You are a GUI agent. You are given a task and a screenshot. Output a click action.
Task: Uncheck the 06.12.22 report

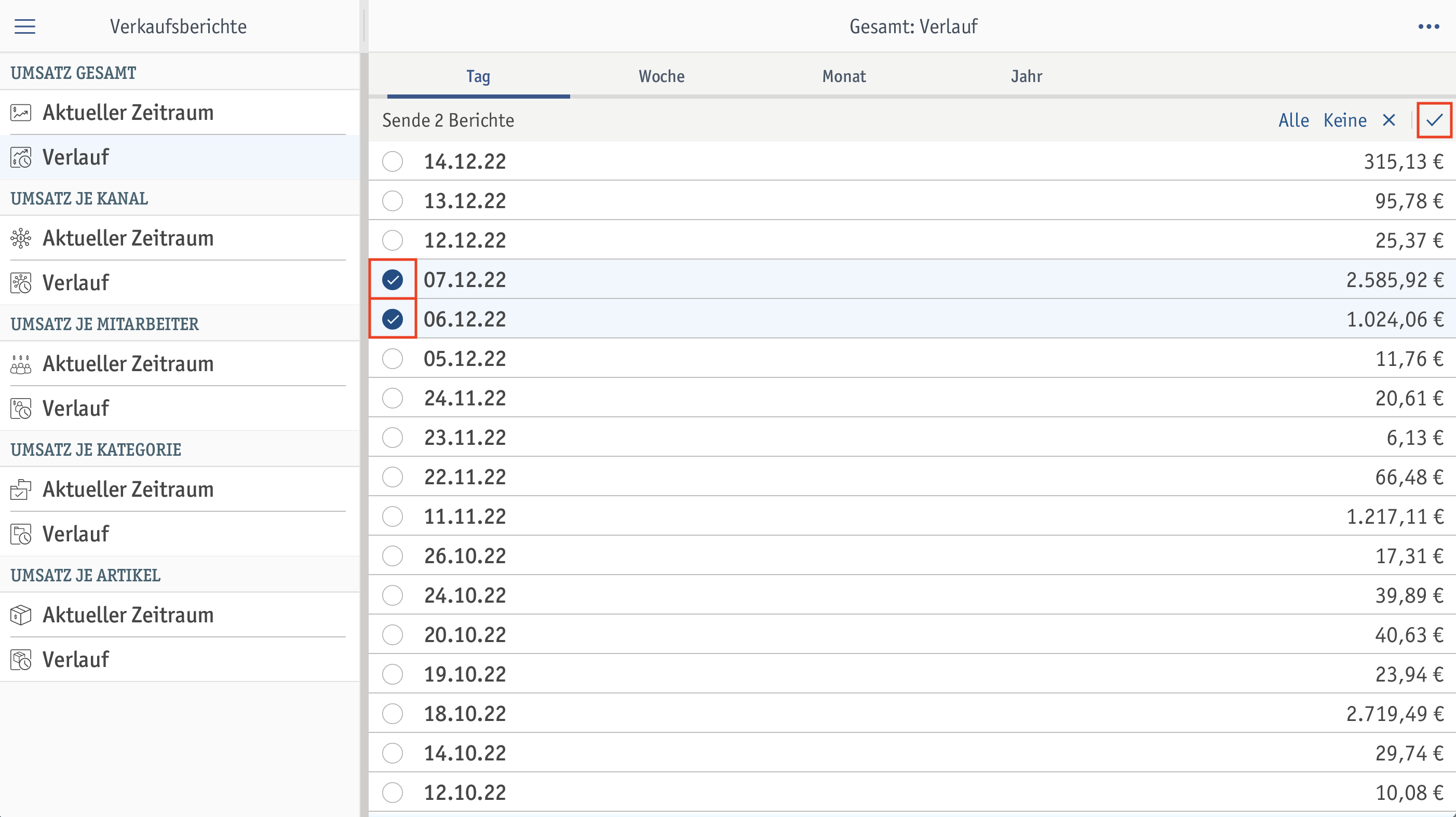[392, 319]
